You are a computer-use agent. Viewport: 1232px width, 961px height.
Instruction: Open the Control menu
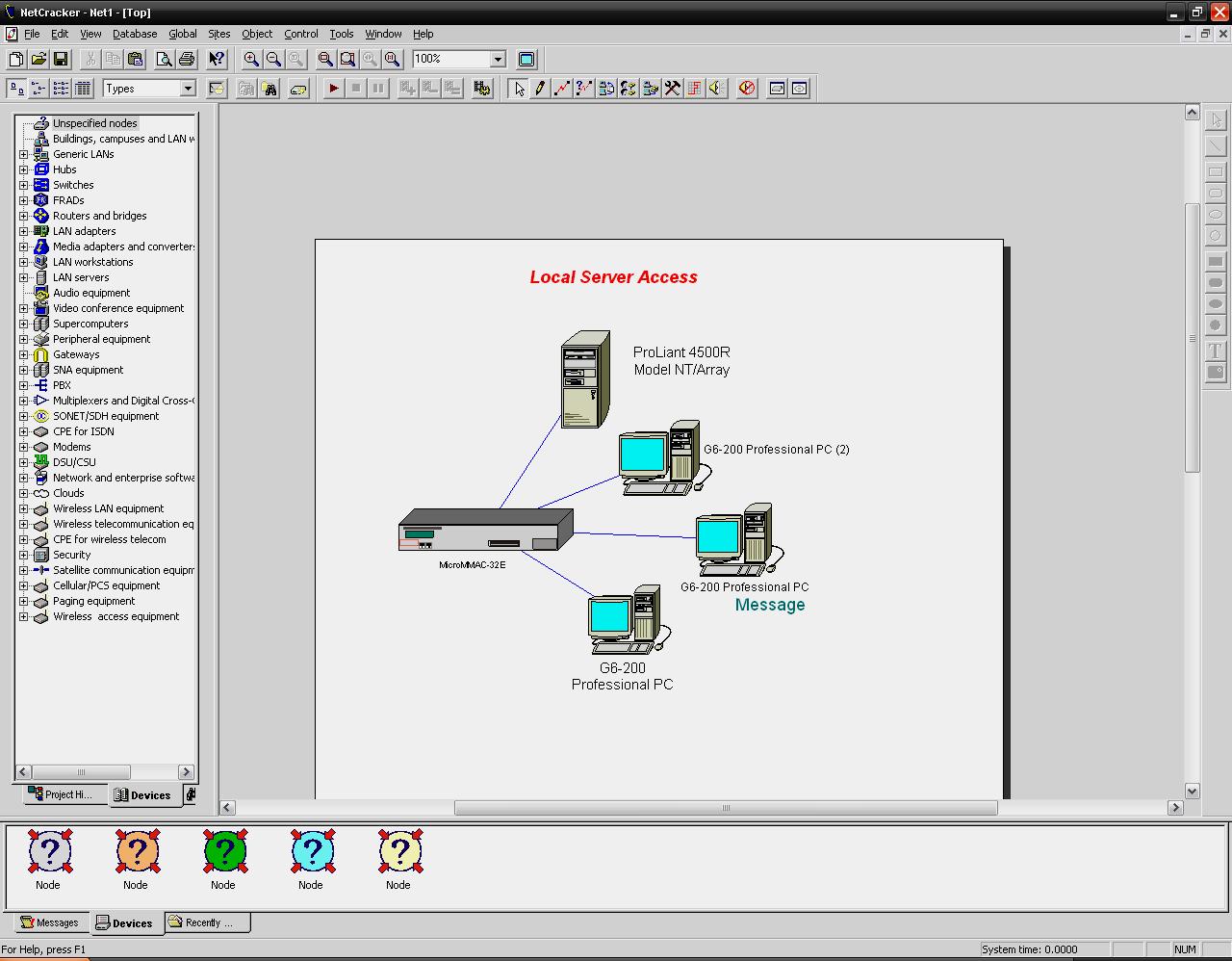(x=301, y=34)
